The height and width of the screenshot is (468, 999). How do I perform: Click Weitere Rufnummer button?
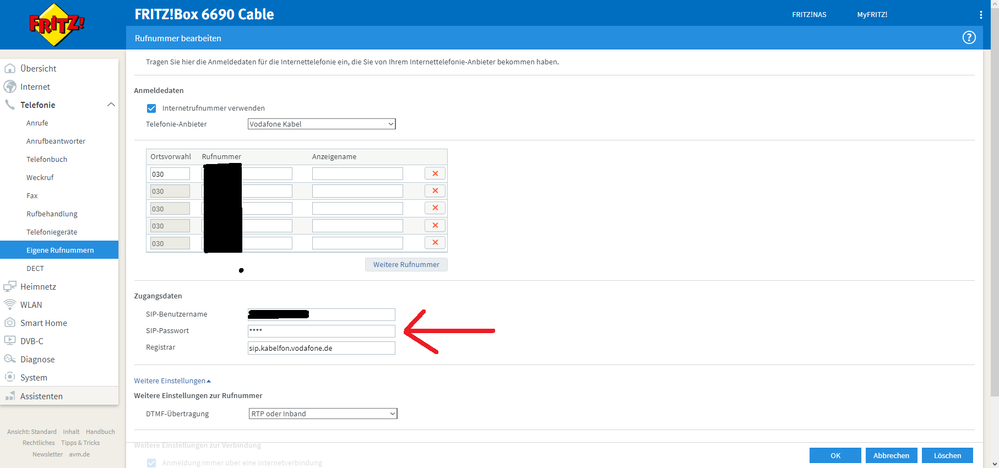coord(406,264)
